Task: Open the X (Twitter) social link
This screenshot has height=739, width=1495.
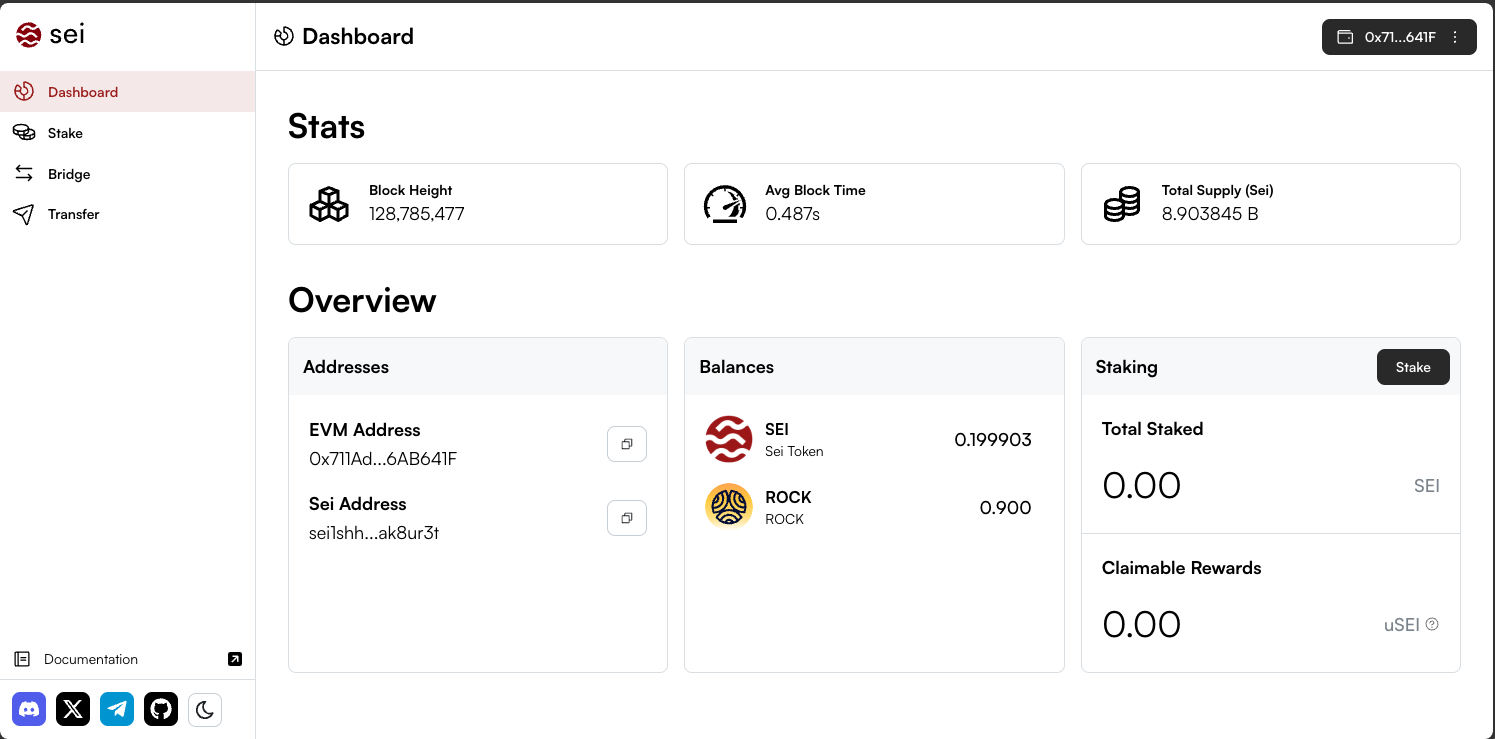Action: tap(73, 709)
